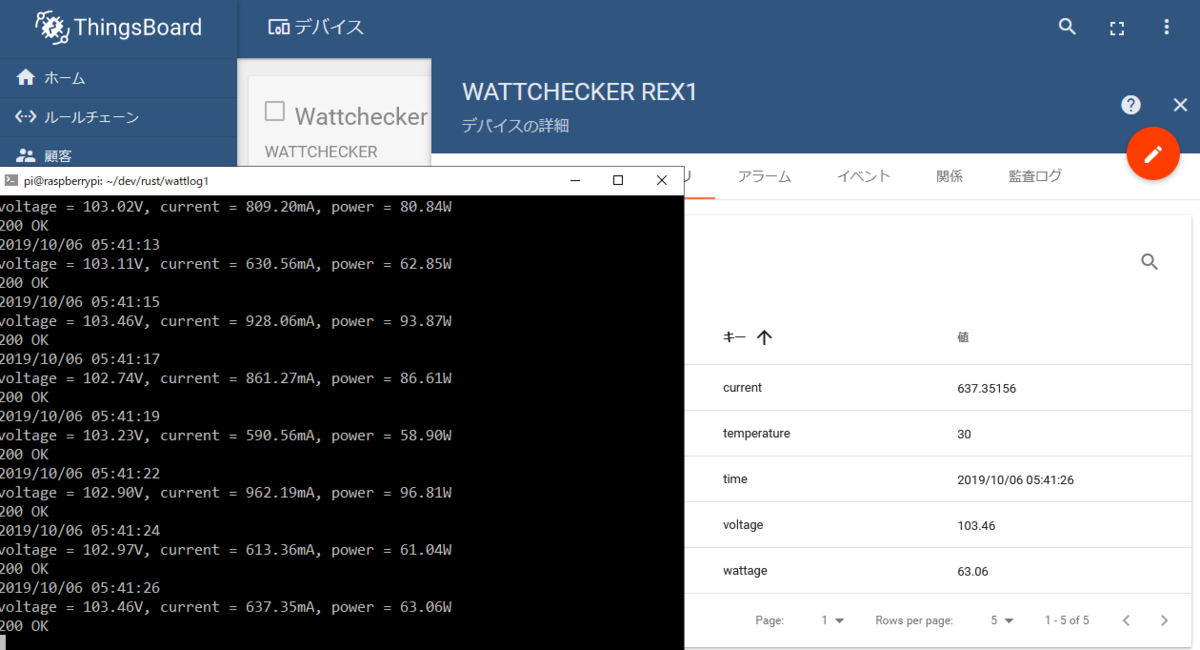1200x650 pixels.
Task: Switch to the イベント tab
Action: [864, 176]
